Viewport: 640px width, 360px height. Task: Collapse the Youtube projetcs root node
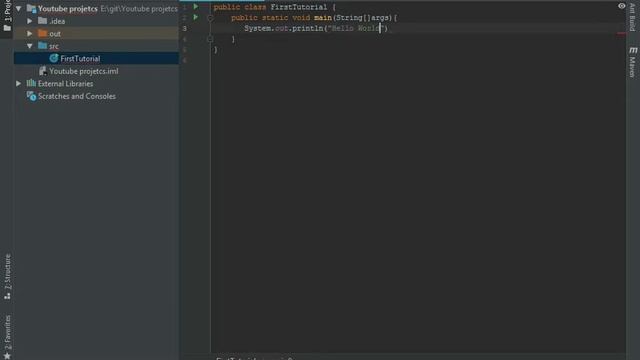[18, 9]
